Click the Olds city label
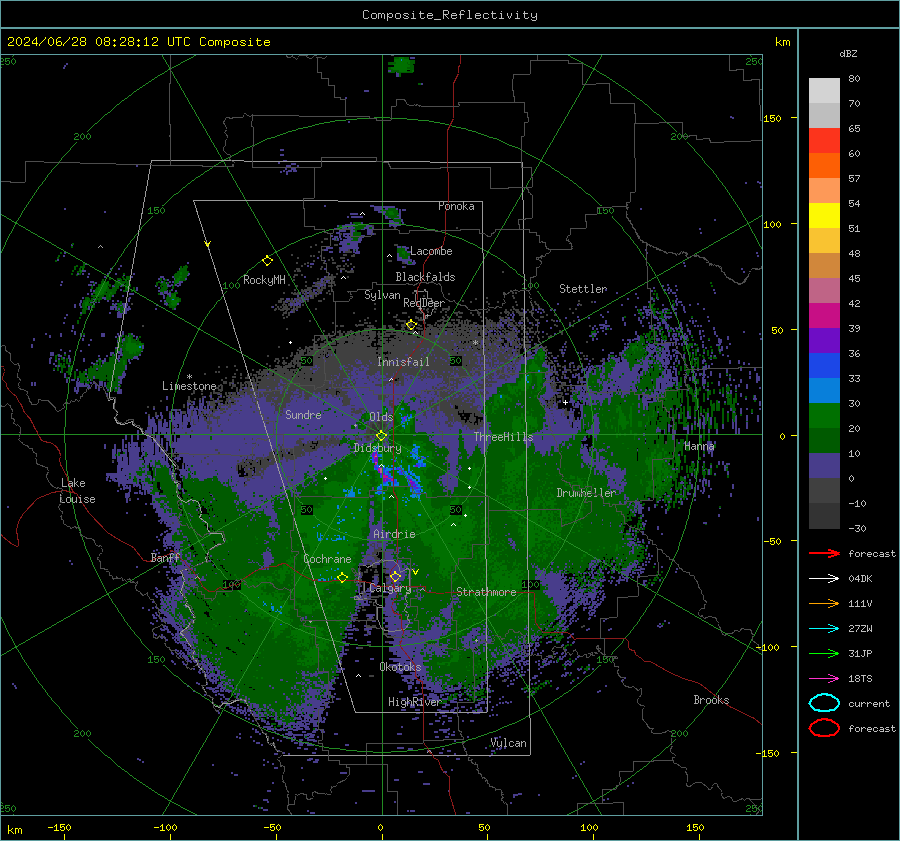This screenshot has width=900, height=841. point(381,417)
